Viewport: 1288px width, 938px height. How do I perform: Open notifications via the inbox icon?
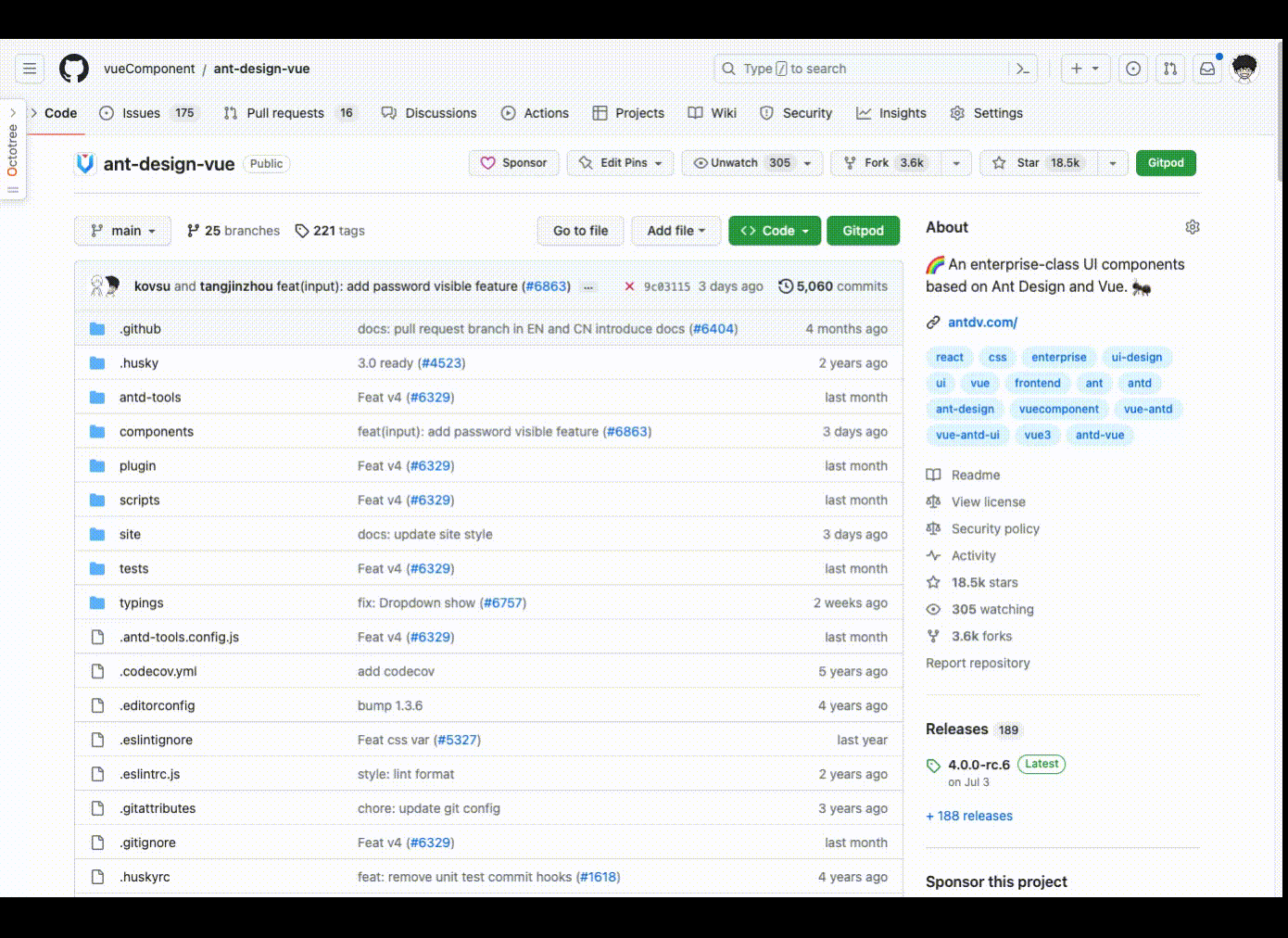(x=1206, y=68)
